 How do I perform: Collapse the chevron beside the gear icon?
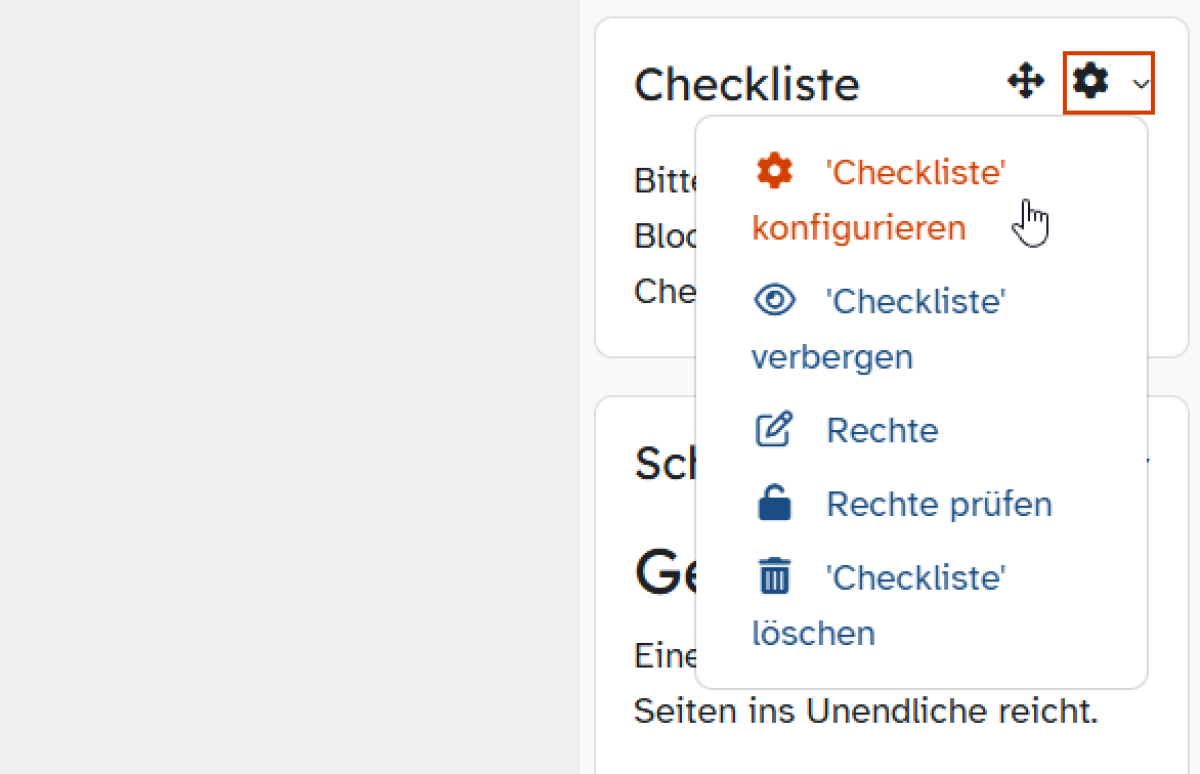click(1141, 84)
